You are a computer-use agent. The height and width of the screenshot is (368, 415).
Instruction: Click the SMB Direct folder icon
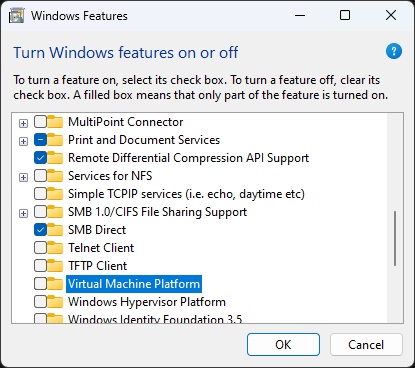(x=55, y=230)
